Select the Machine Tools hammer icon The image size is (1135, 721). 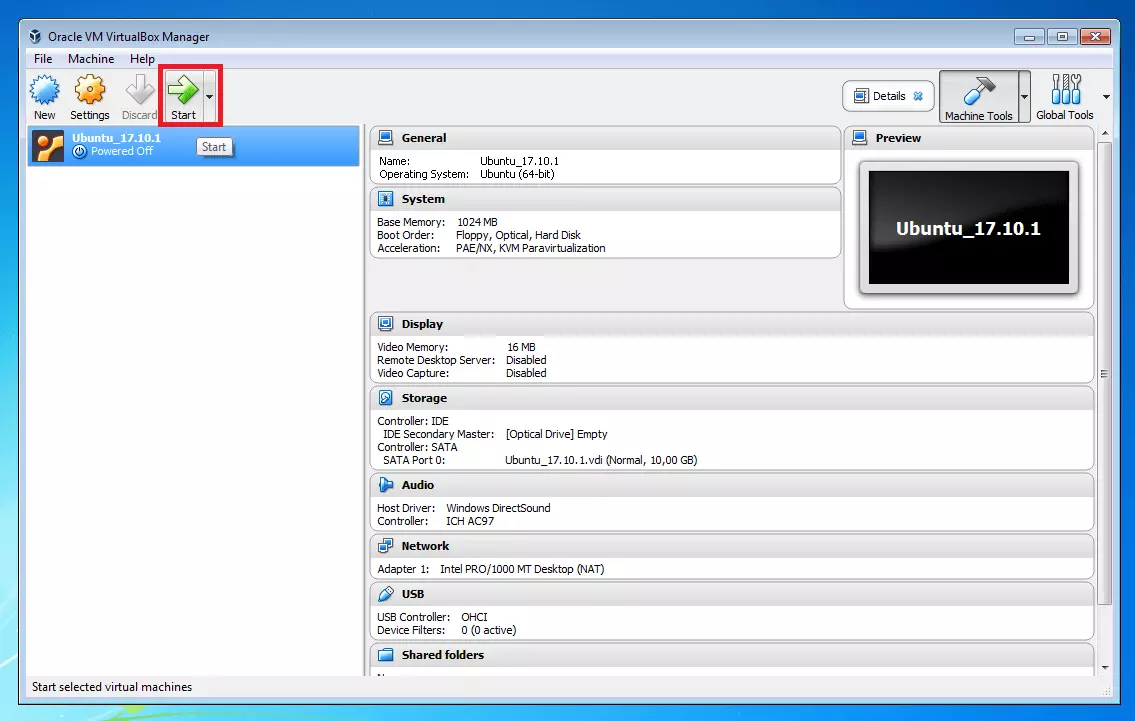tap(978, 92)
